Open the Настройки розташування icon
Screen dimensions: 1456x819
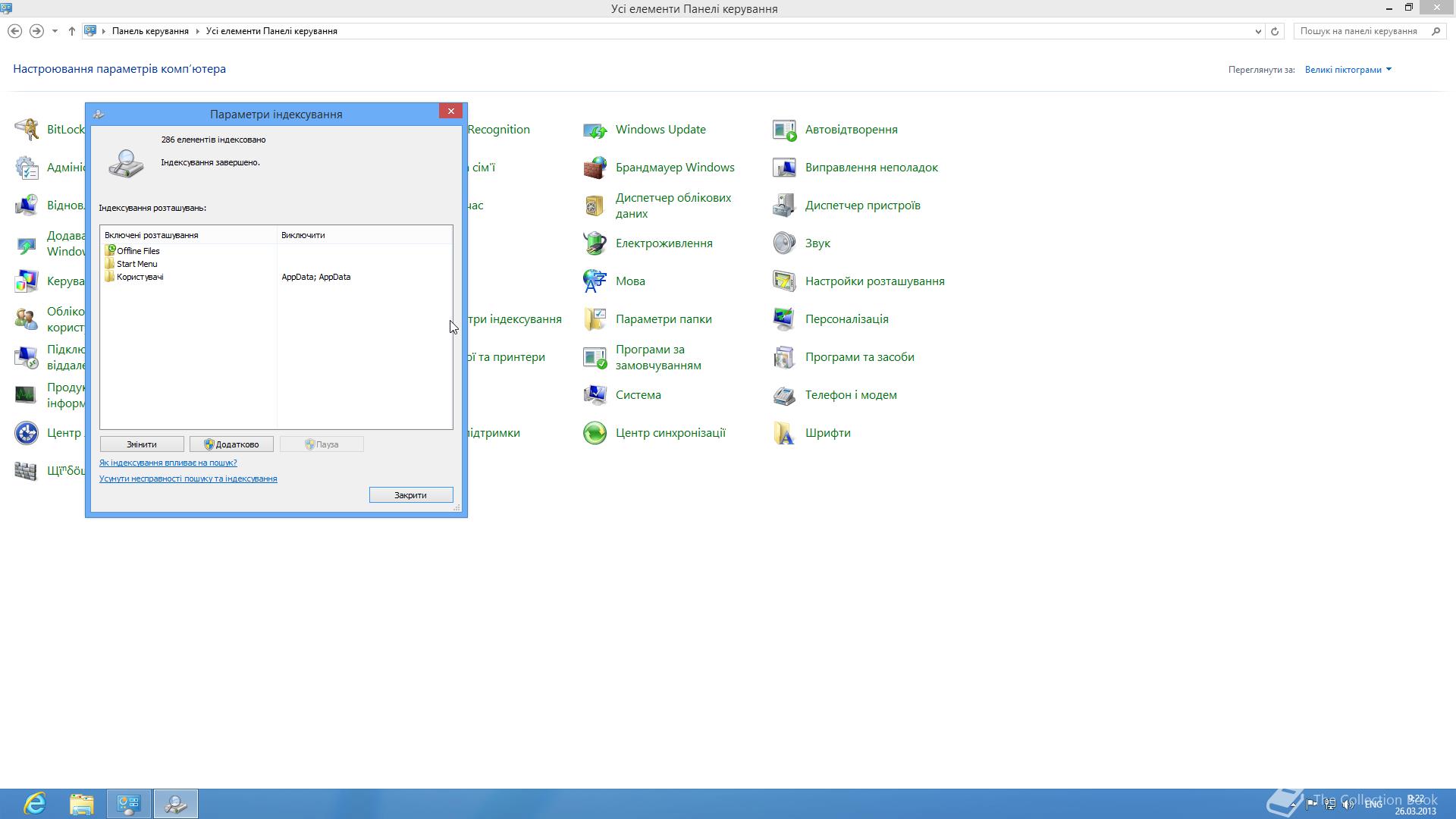(x=785, y=281)
